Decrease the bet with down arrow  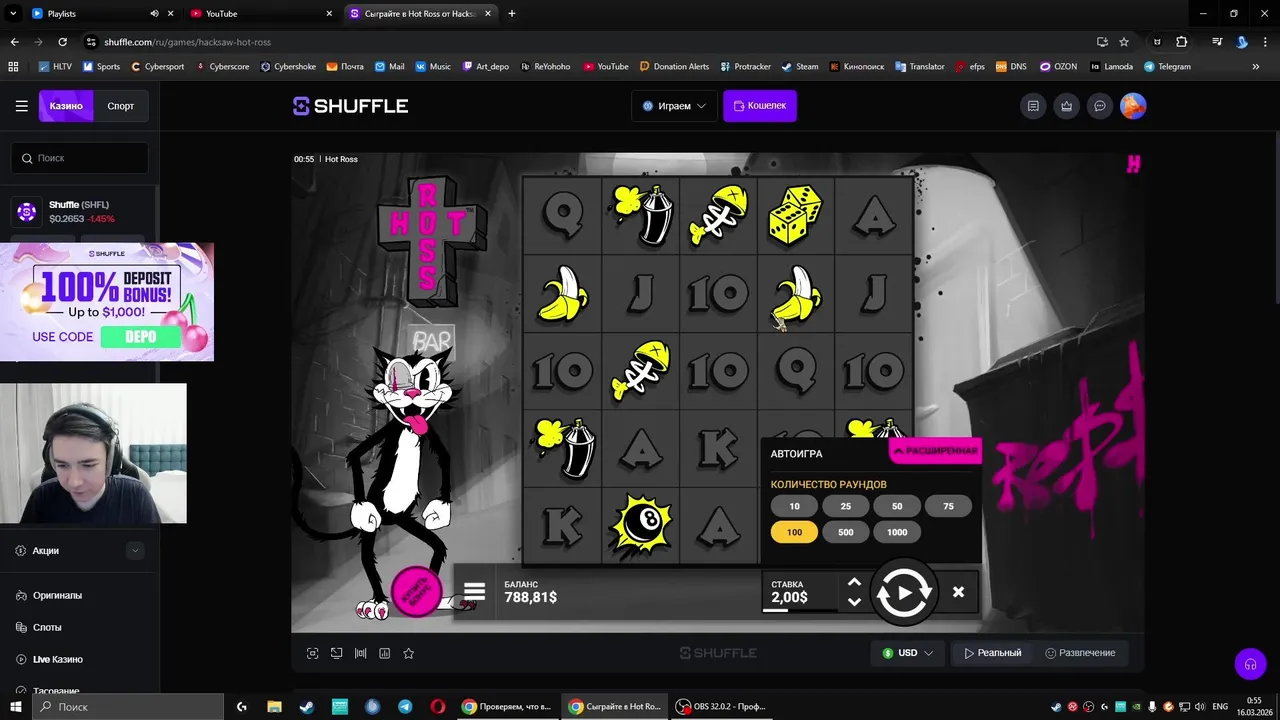coord(854,602)
